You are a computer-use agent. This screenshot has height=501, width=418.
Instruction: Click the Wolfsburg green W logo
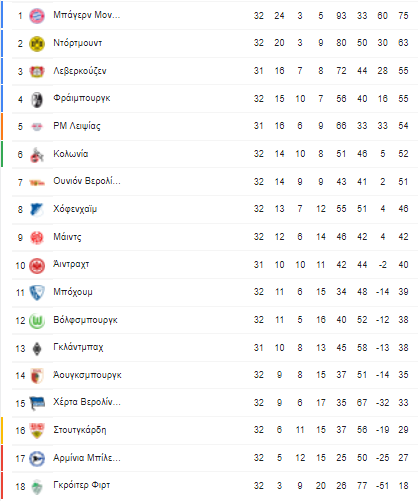pyautogui.click(x=37, y=320)
